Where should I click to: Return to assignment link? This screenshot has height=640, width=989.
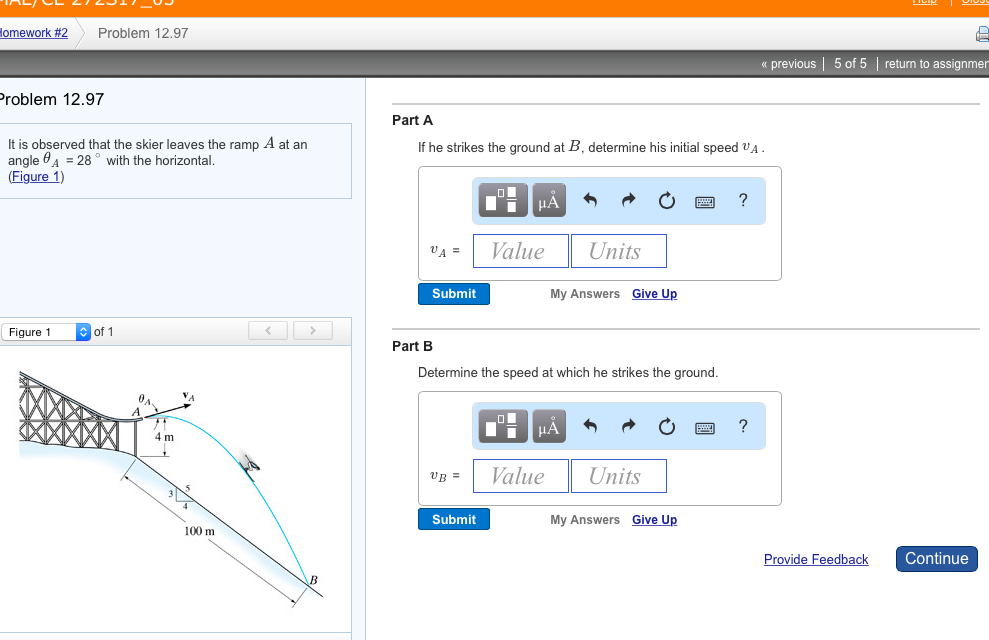point(936,64)
